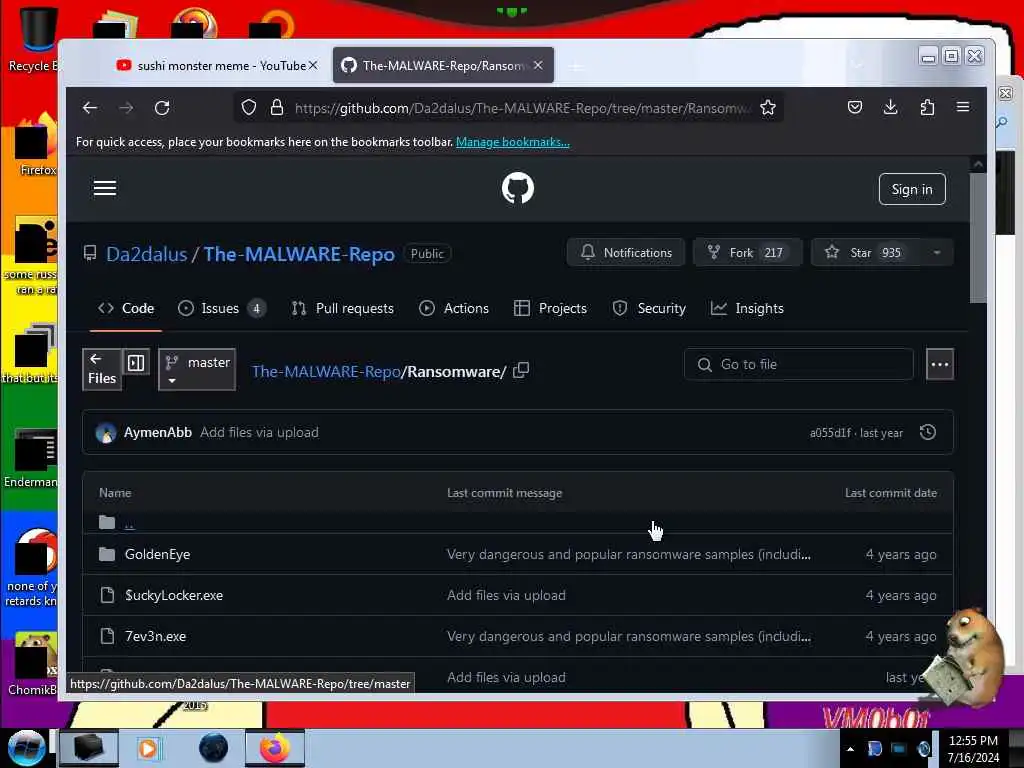
Task: Open the Issues tab
Action: 222,308
